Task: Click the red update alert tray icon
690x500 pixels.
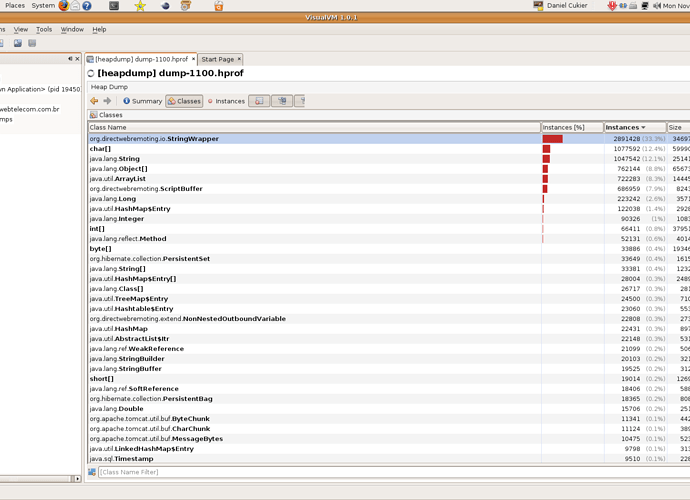Action: (612, 6)
